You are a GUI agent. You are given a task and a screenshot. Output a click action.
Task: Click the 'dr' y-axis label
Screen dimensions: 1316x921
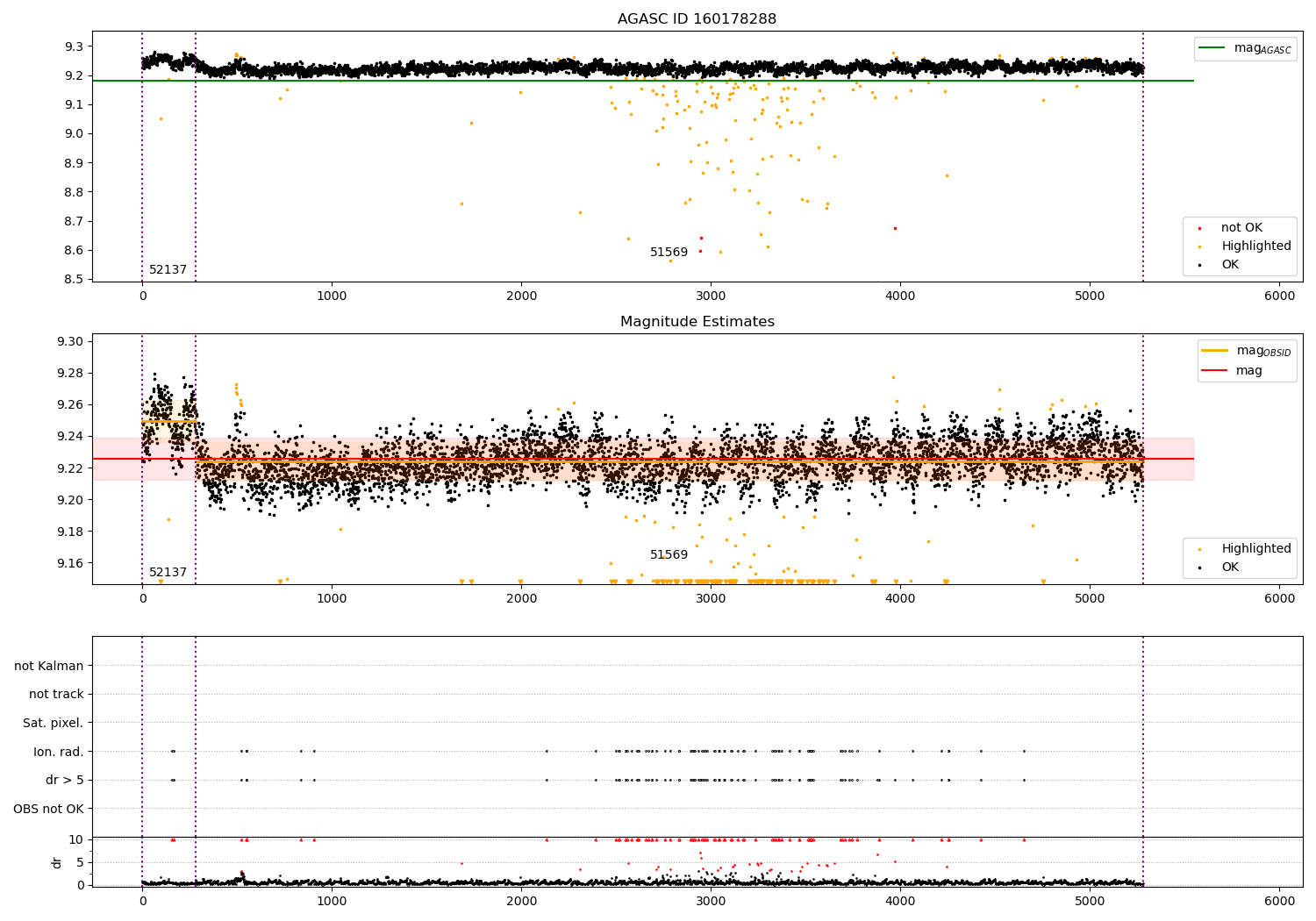point(57,862)
